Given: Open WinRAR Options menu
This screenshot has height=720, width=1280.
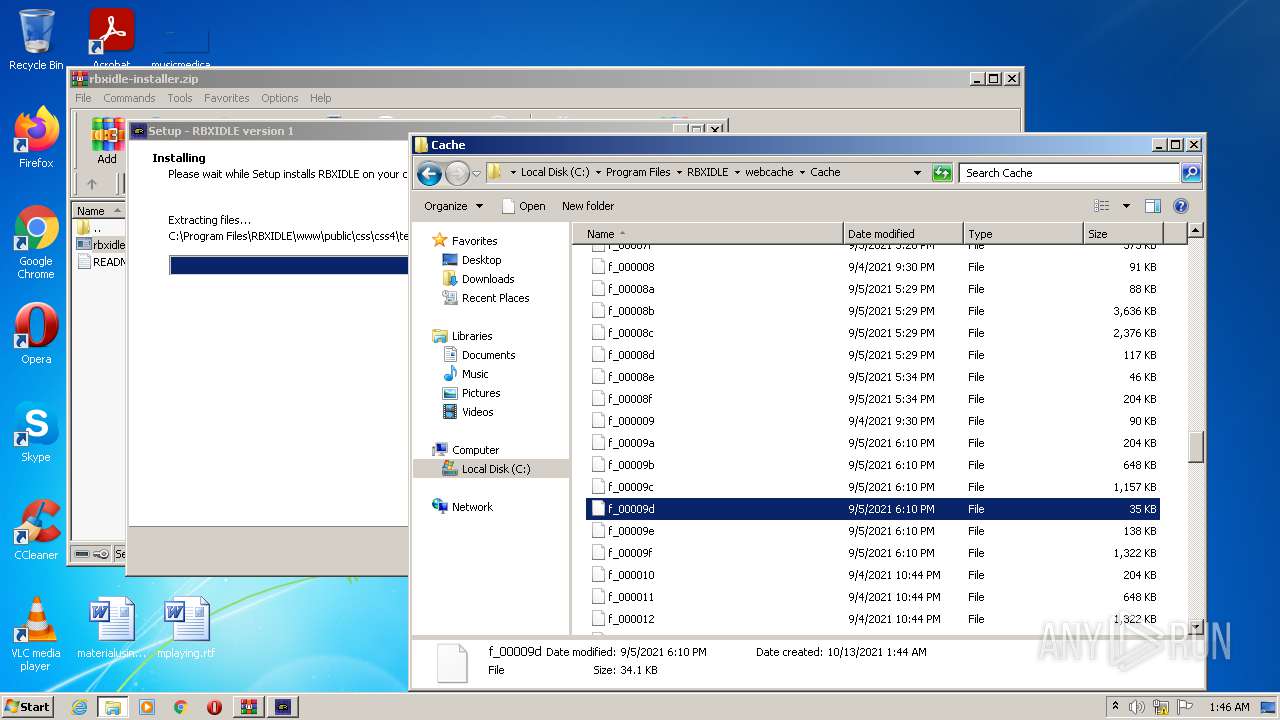Looking at the screenshot, I should pyautogui.click(x=280, y=98).
